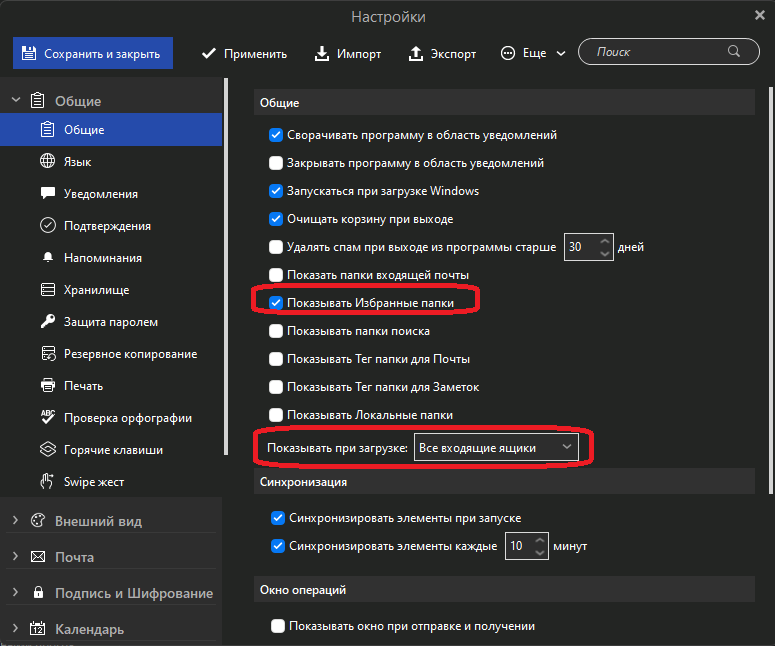Open the Еще dropdown arrow

pos(561,53)
